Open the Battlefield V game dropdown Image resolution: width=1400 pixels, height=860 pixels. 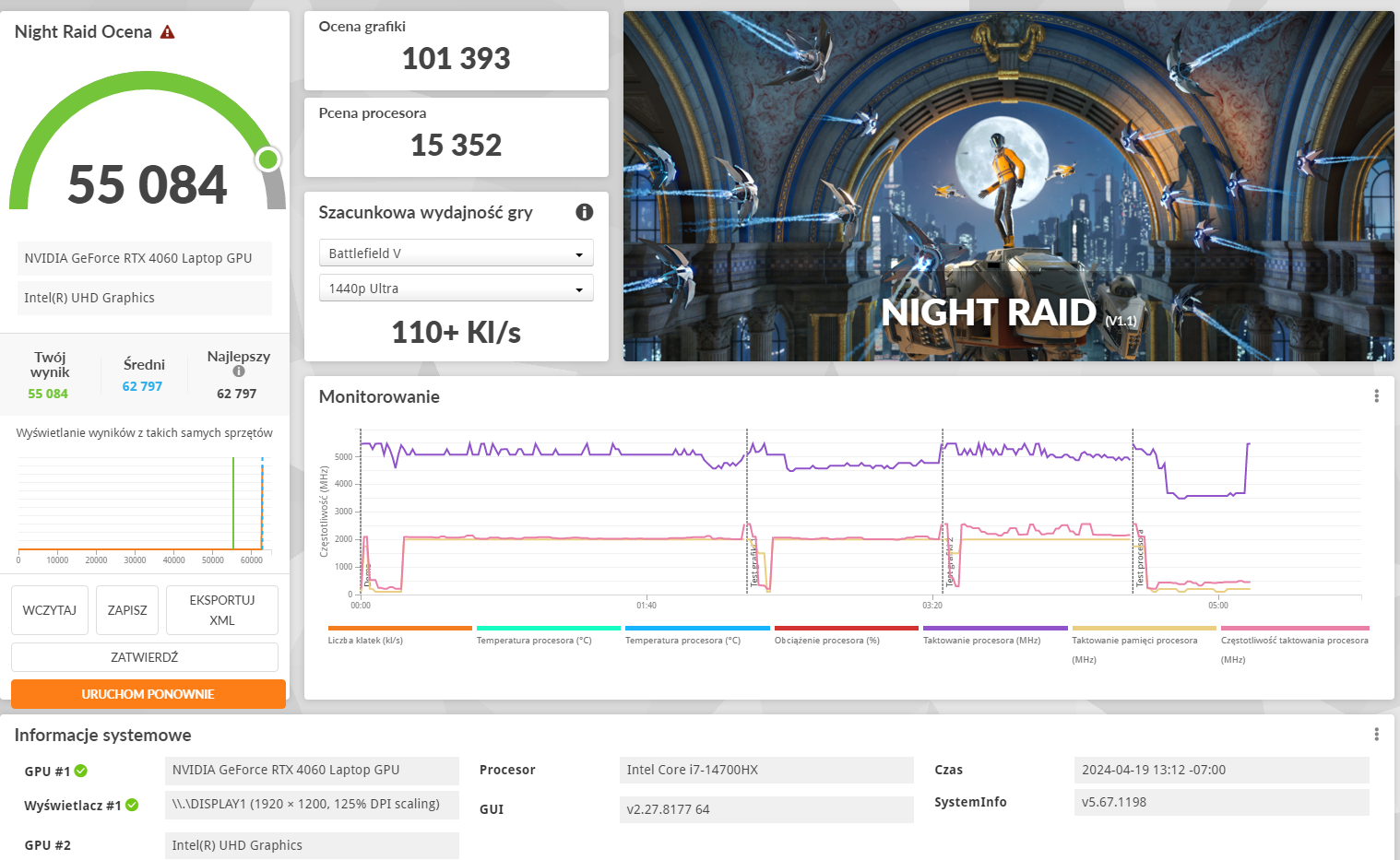456,253
